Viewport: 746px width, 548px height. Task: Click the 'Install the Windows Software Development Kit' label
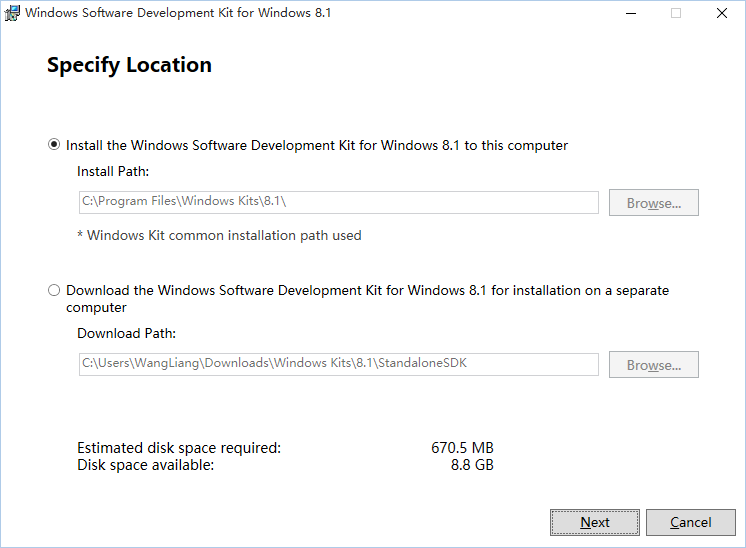tap(317, 146)
